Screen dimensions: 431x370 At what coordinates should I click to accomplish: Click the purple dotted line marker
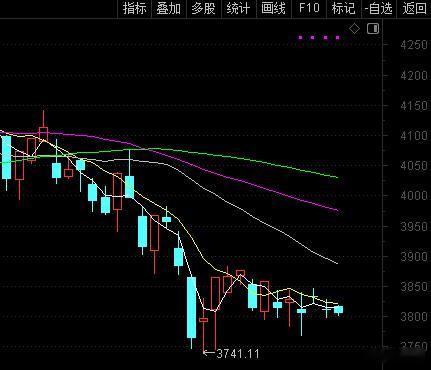tap(319, 38)
